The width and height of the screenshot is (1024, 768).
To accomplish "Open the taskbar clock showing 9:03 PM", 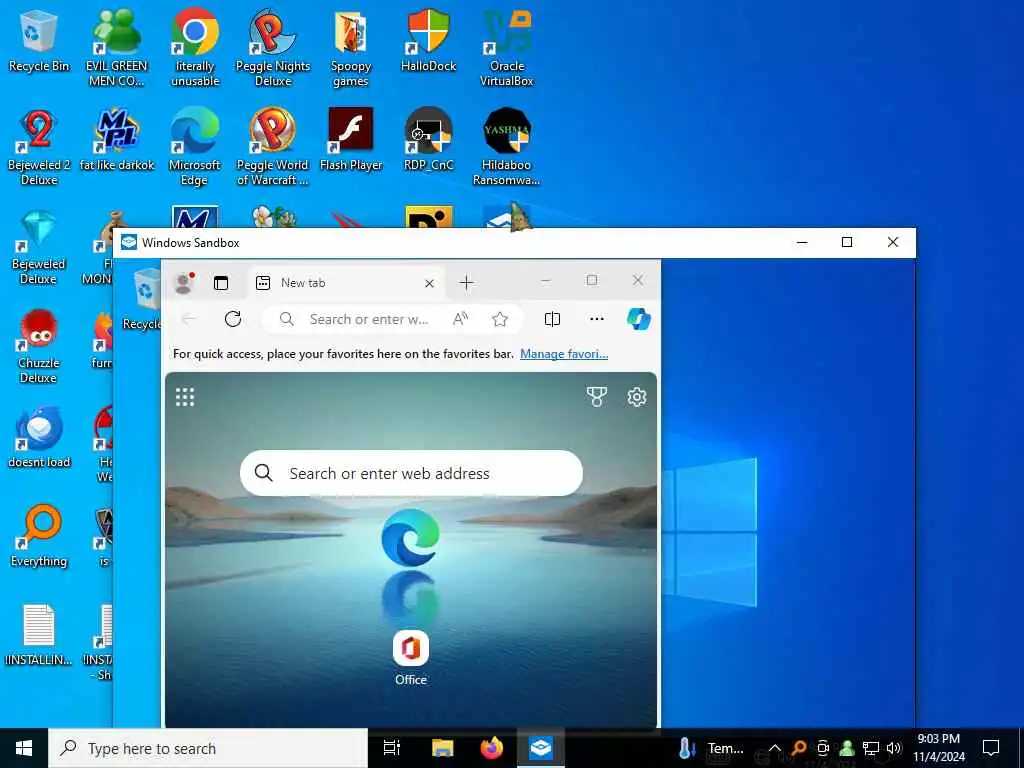I will pyautogui.click(x=939, y=748).
